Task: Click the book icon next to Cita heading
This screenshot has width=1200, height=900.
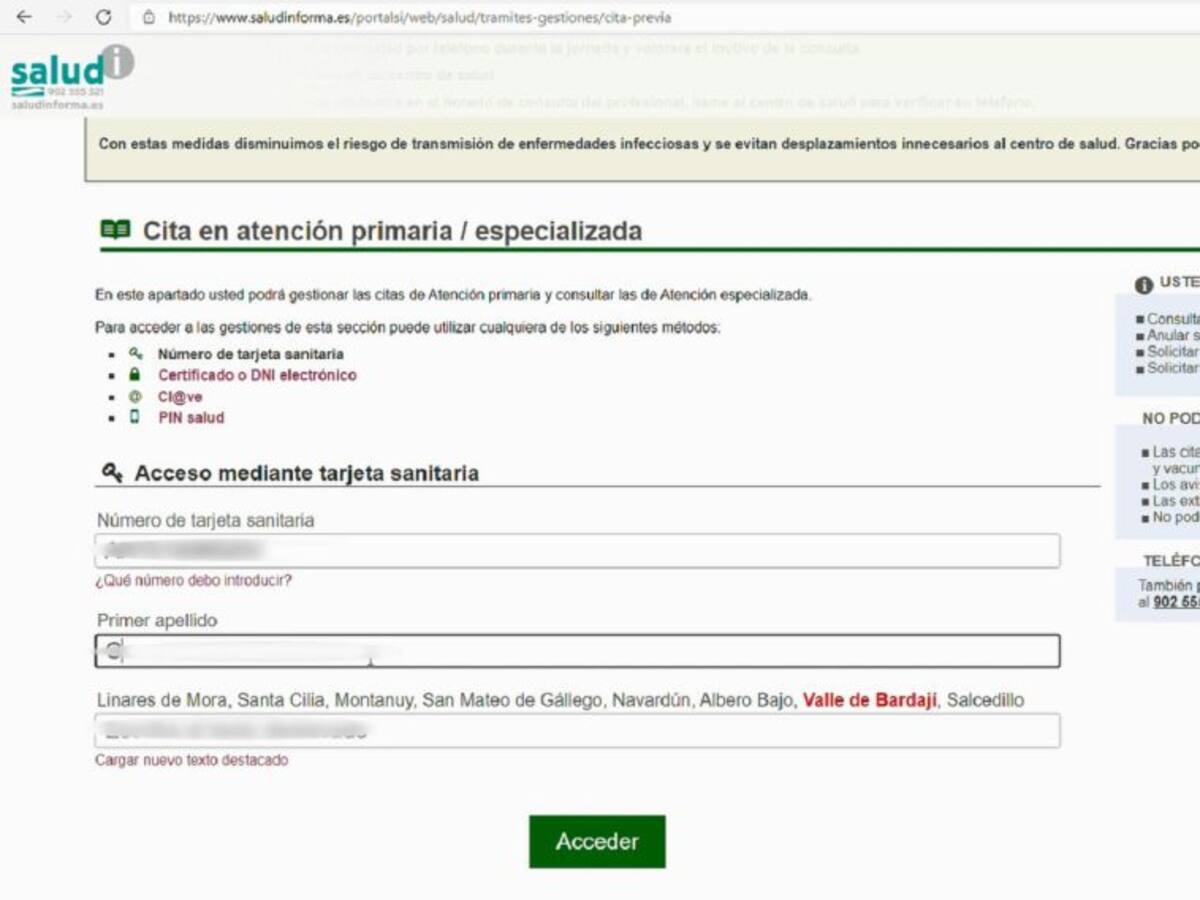Action: tap(115, 230)
